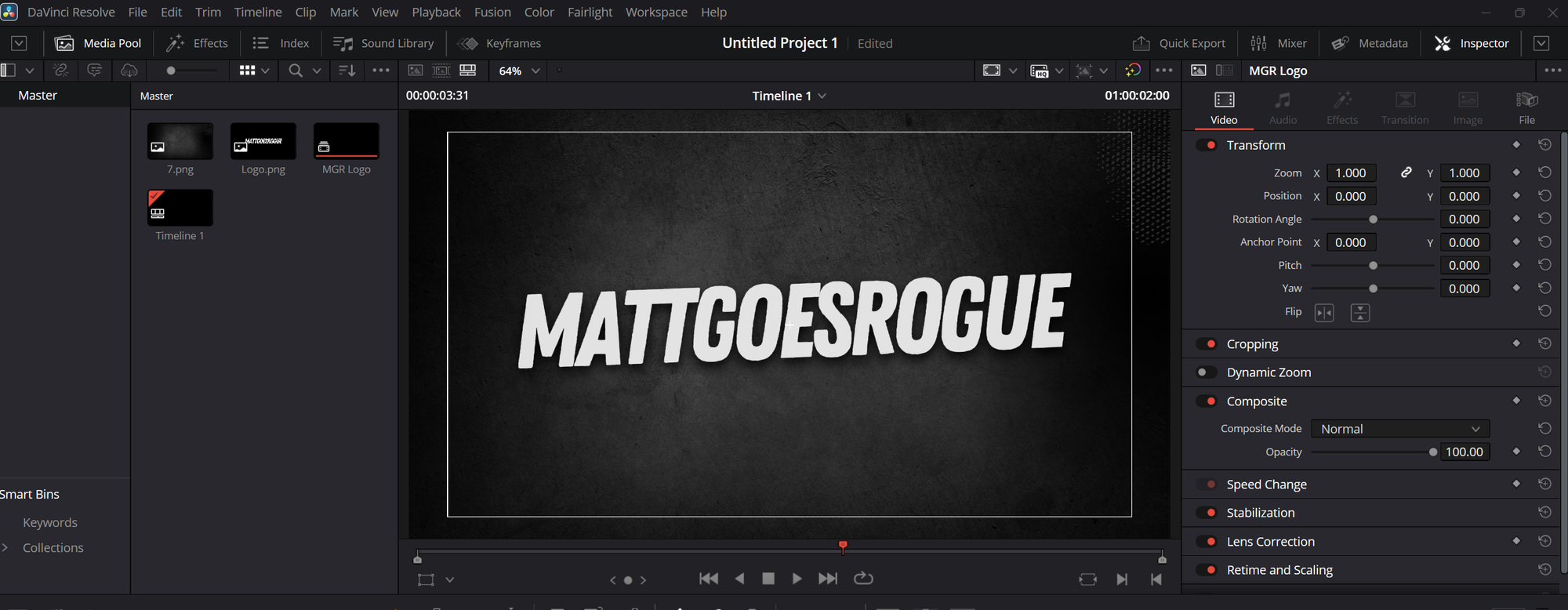This screenshot has width=1568, height=610.
Task: Open the viewer zoom 64% dropdown
Action: coord(519,71)
